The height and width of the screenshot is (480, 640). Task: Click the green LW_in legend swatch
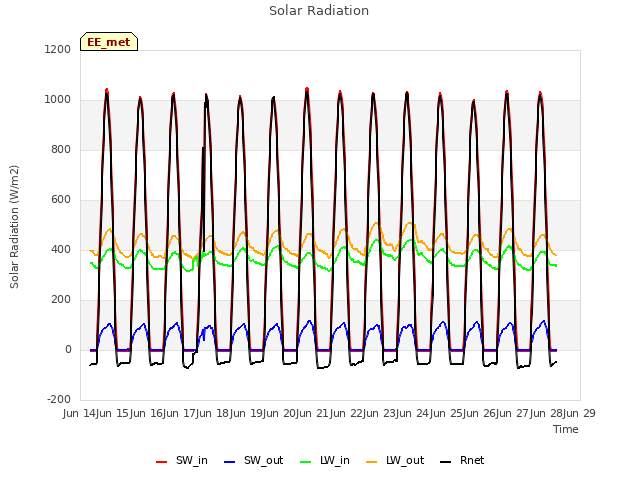coord(306,462)
